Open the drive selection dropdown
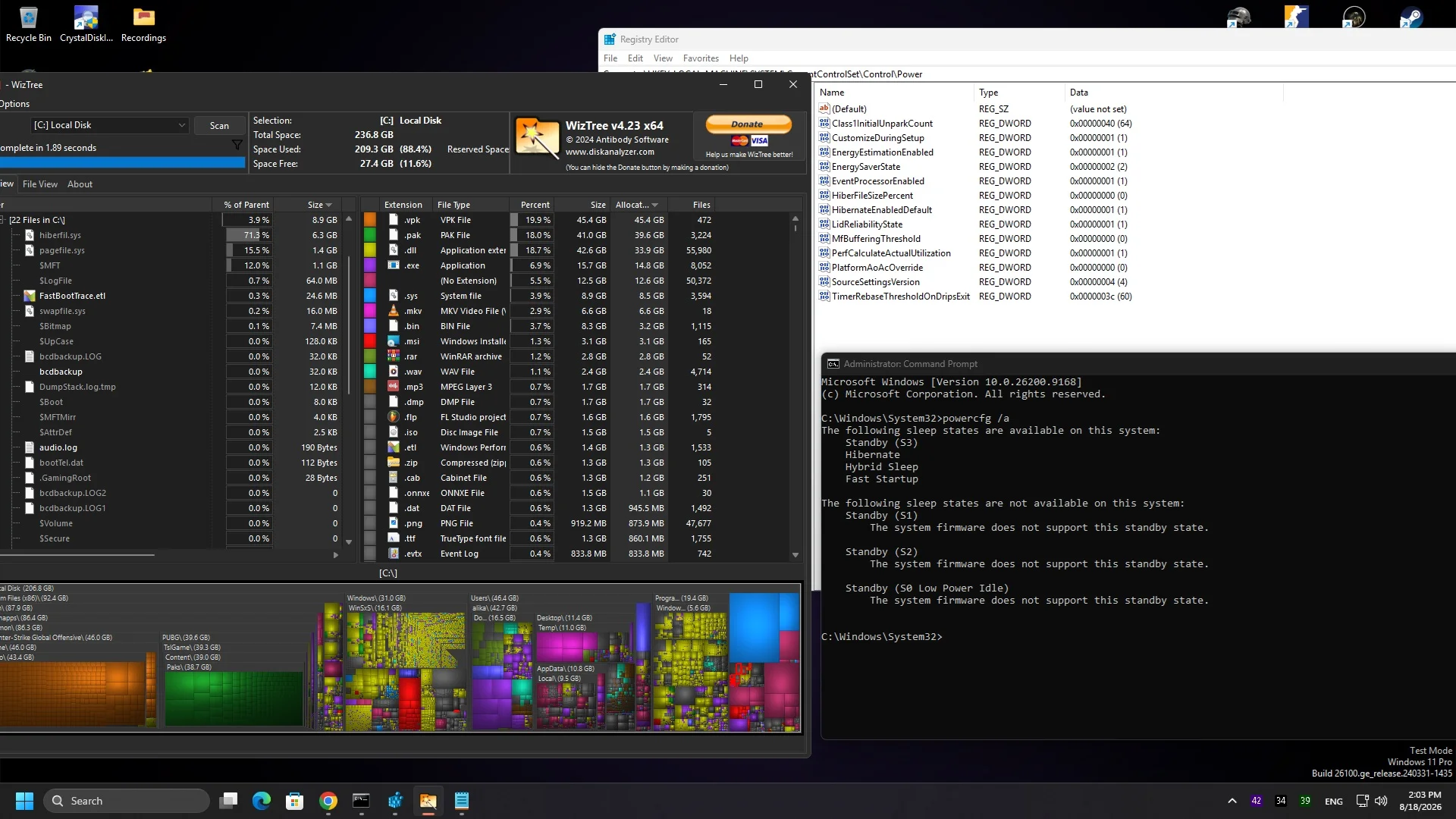This screenshot has width=1456, height=819. 110,125
